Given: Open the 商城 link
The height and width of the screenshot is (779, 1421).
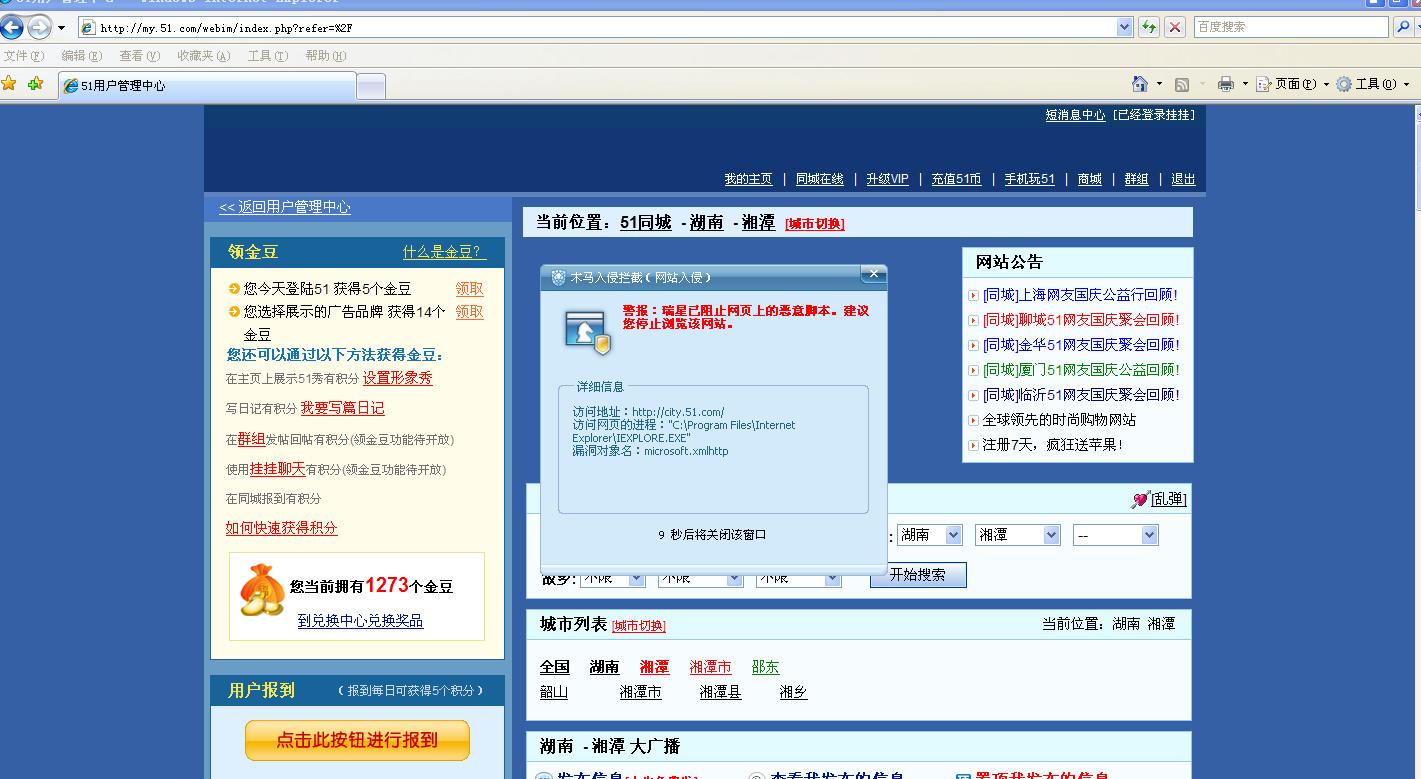Looking at the screenshot, I should click(1090, 179).
